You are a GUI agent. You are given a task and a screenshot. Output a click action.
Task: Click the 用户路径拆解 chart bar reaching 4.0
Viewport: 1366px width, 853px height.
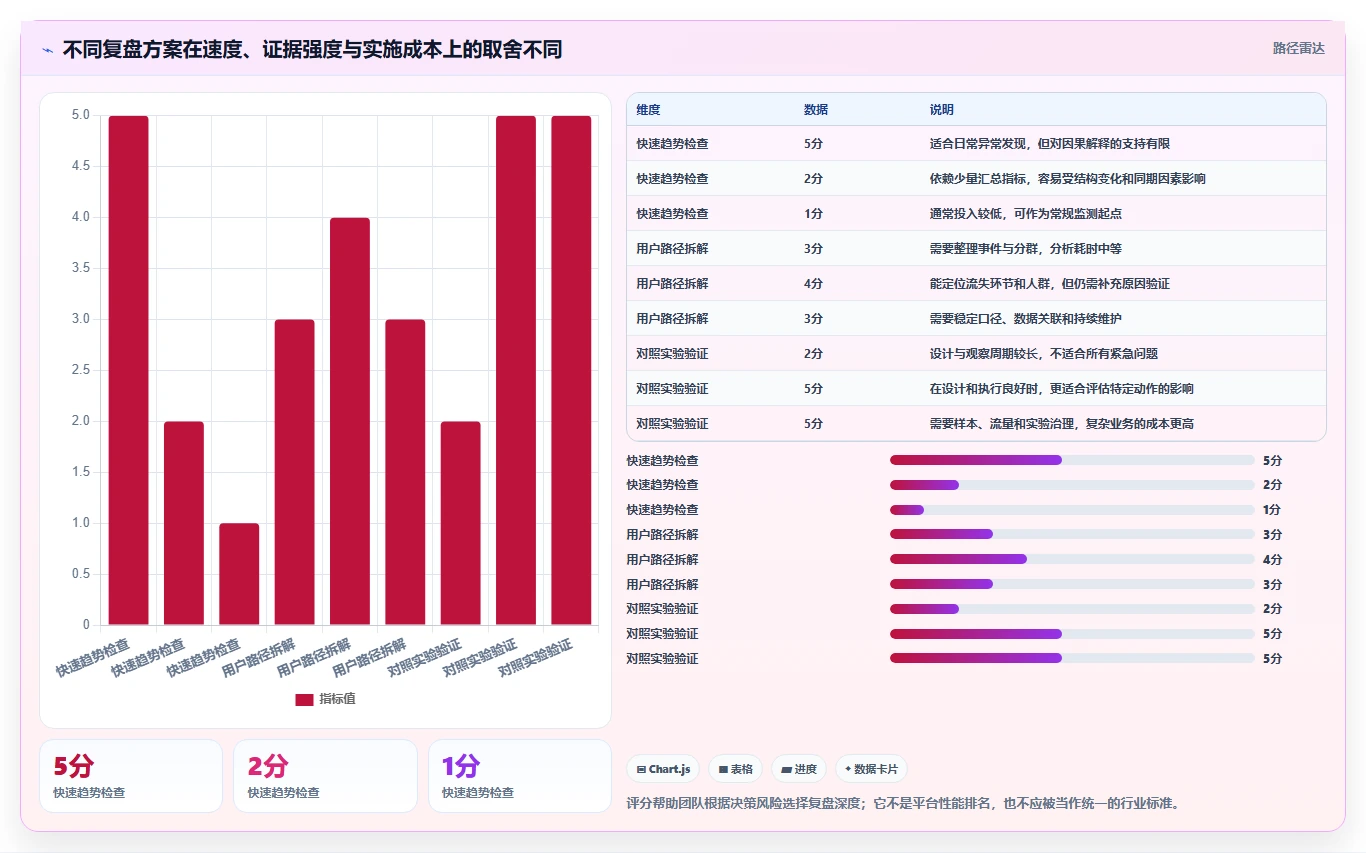pos(350,421)
